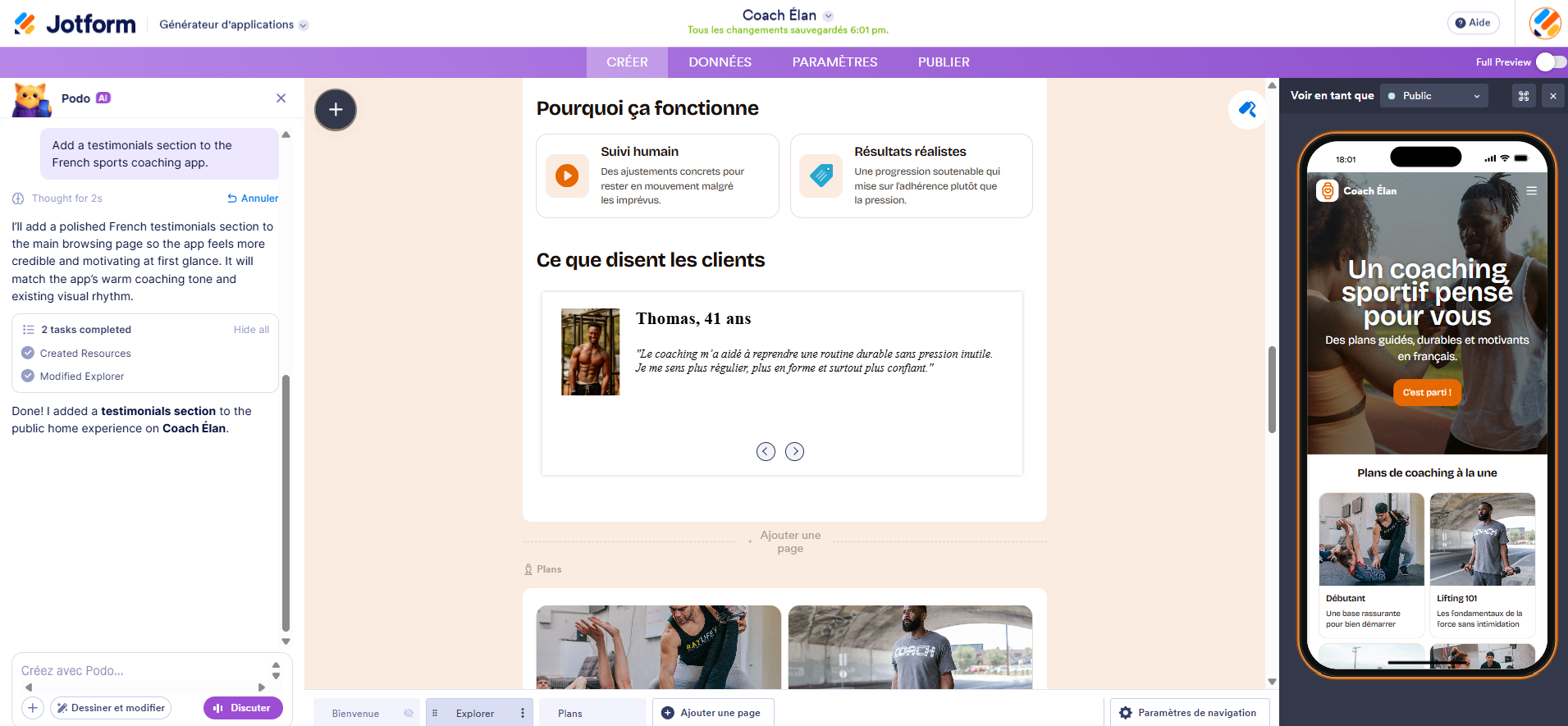
Task: Click the canvas scroll-down arrow
Action: pos(1272,682)
